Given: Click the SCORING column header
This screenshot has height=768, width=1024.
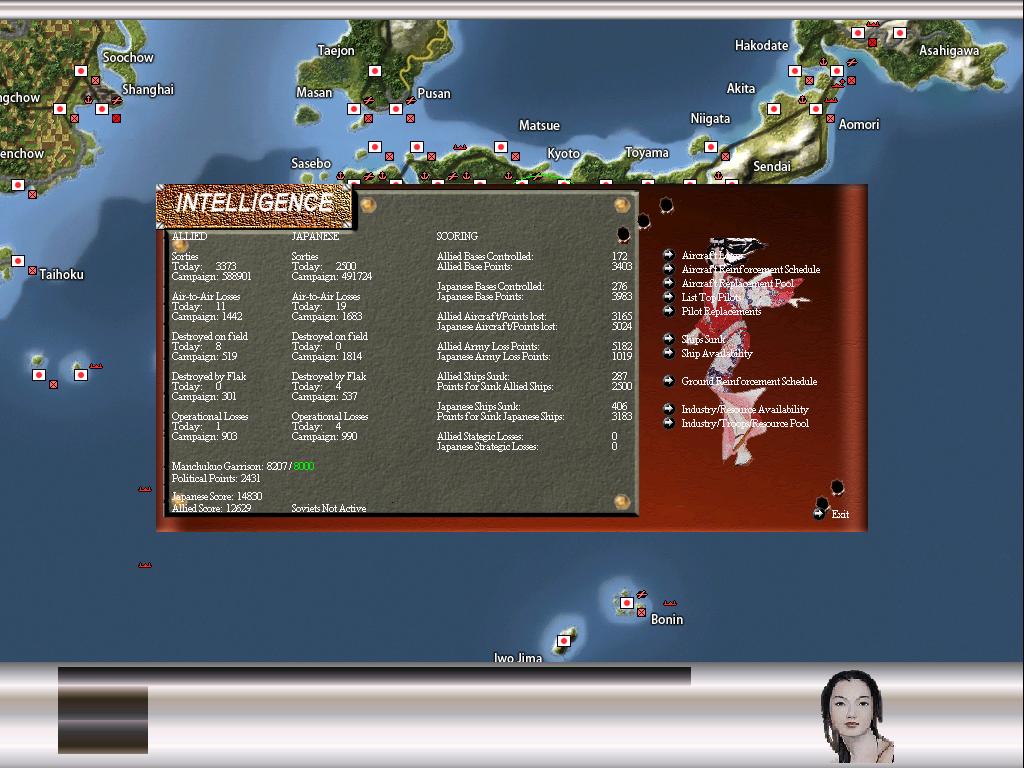Looking at the screenshot, I should tap(457, 236).
